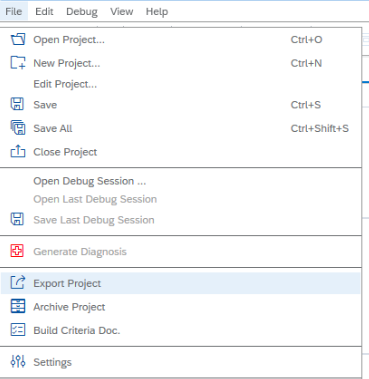The width and height of the screenshot is (369, 379).
Task: Click the Open Project folder icon
Action: pyautogui.click(x=18, y=39)
